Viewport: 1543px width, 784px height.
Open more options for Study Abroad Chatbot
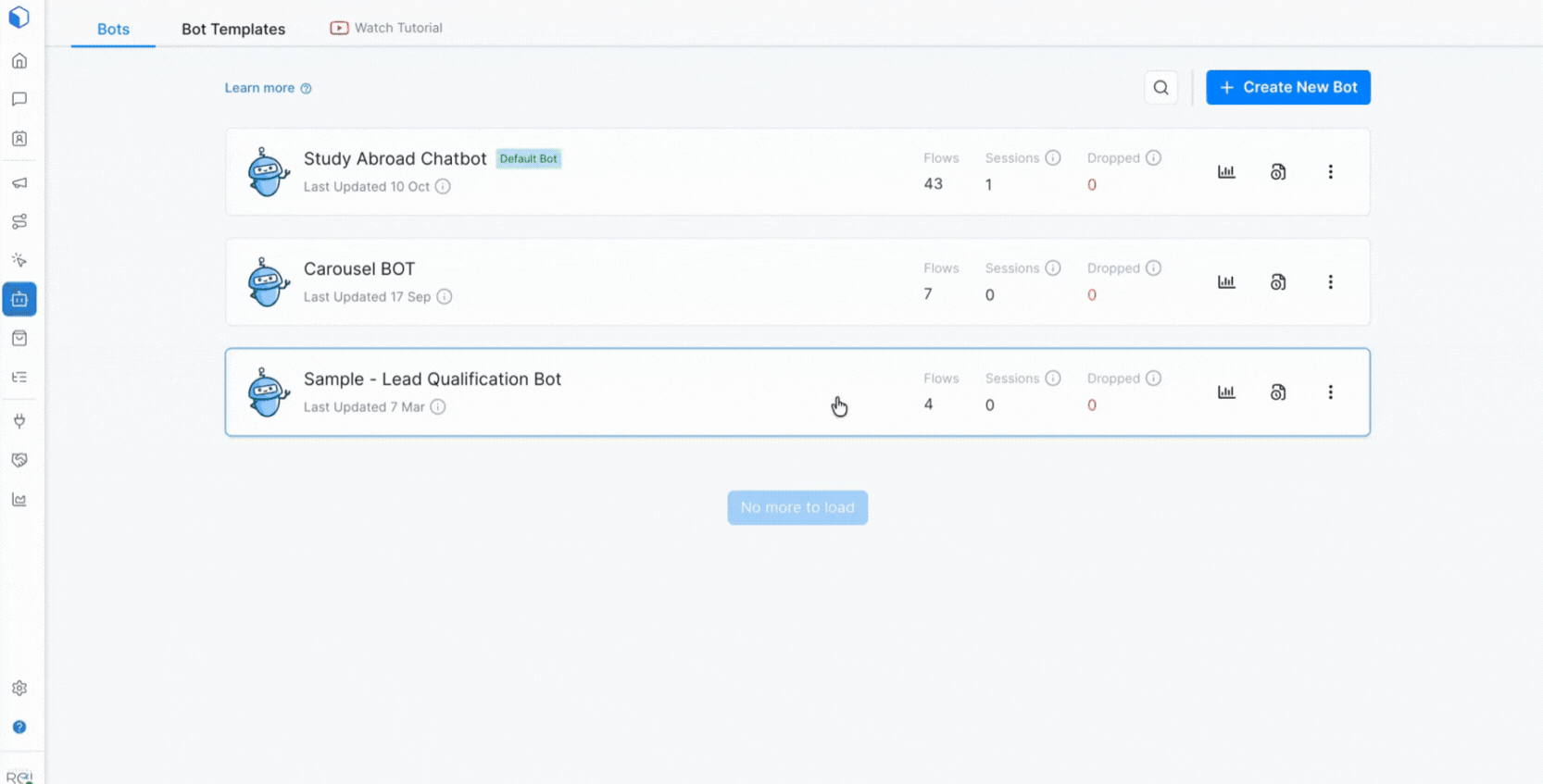1331,172
